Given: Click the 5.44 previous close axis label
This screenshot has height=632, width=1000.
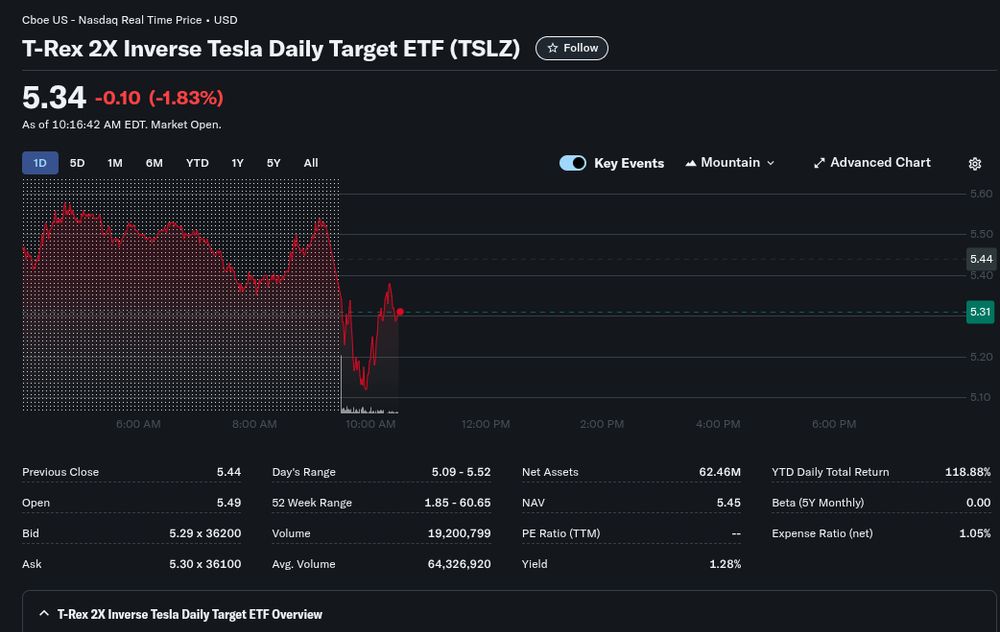Looking at the screenshot, I should tap(981, 259).
